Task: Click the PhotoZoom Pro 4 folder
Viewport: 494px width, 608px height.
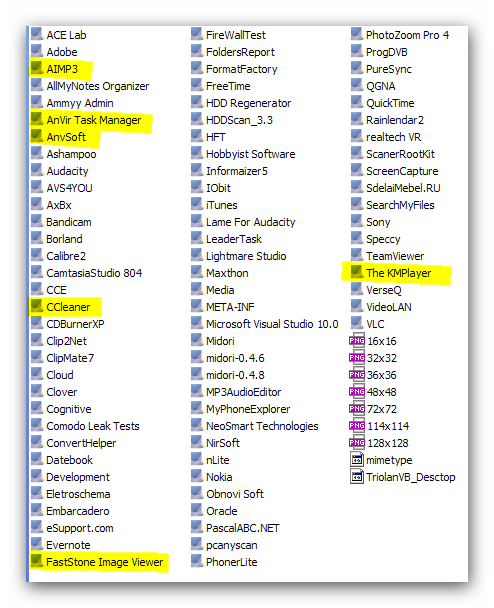Action: 400,35
